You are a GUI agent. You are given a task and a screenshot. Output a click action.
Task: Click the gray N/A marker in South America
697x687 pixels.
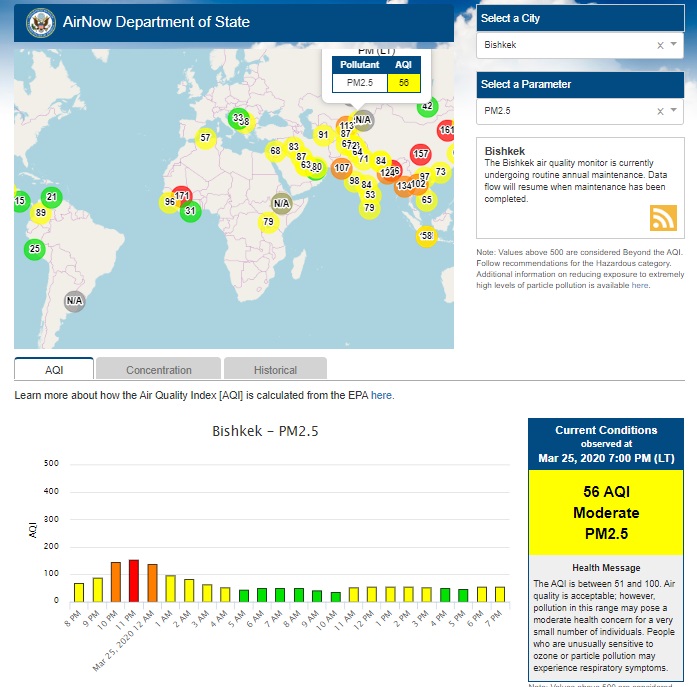(74, 300)
